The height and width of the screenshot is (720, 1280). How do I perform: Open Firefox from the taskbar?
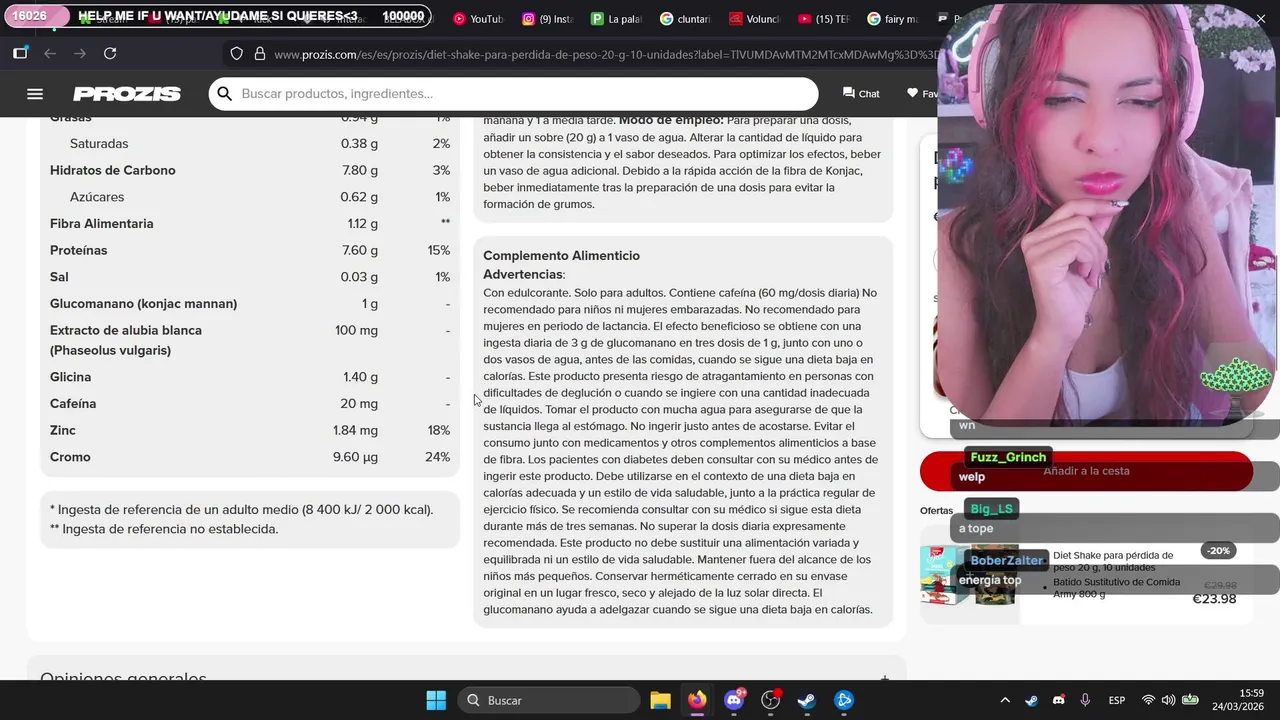[x=697, y=700]
